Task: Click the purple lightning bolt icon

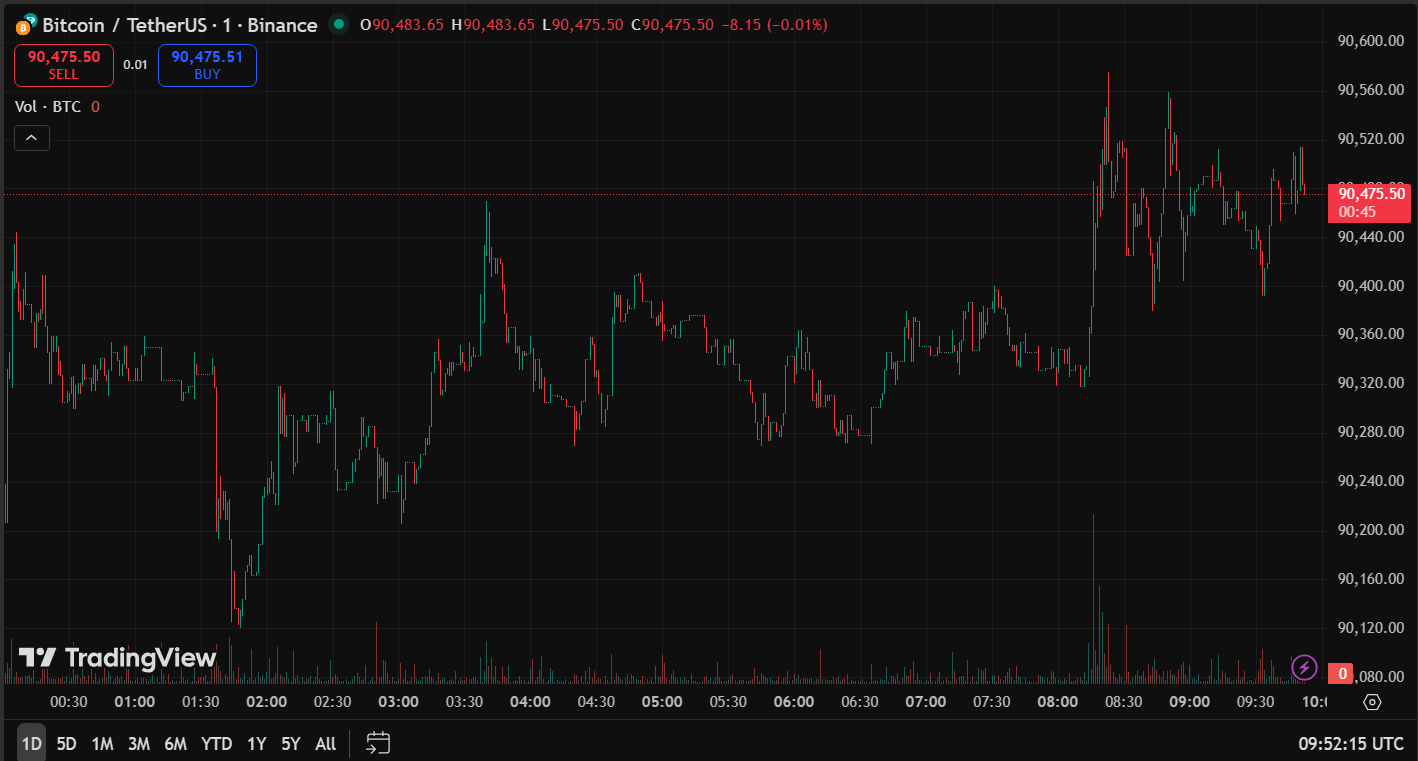Action: (1304, 667)
